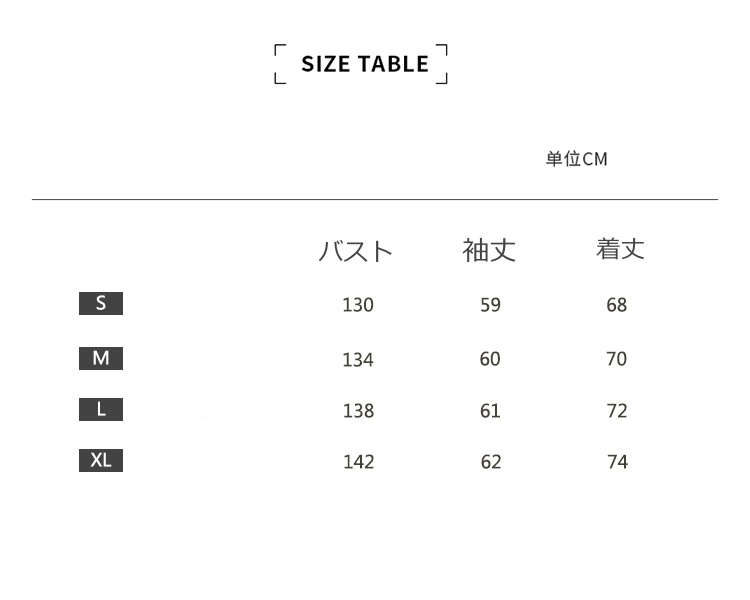750x600 pixels.
Task: Select the M size badge
Action: coord(101,357)
